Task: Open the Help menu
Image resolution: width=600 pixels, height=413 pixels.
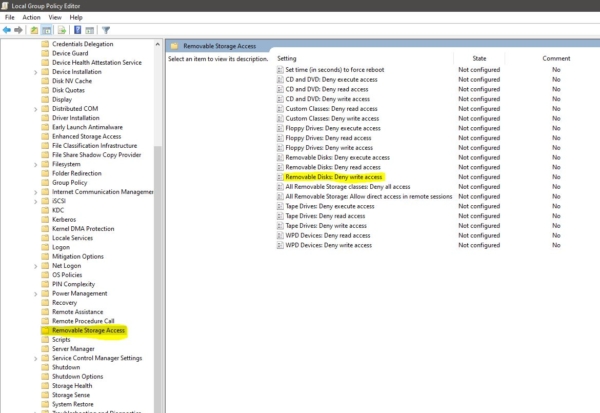Action: tap(76, 17)
